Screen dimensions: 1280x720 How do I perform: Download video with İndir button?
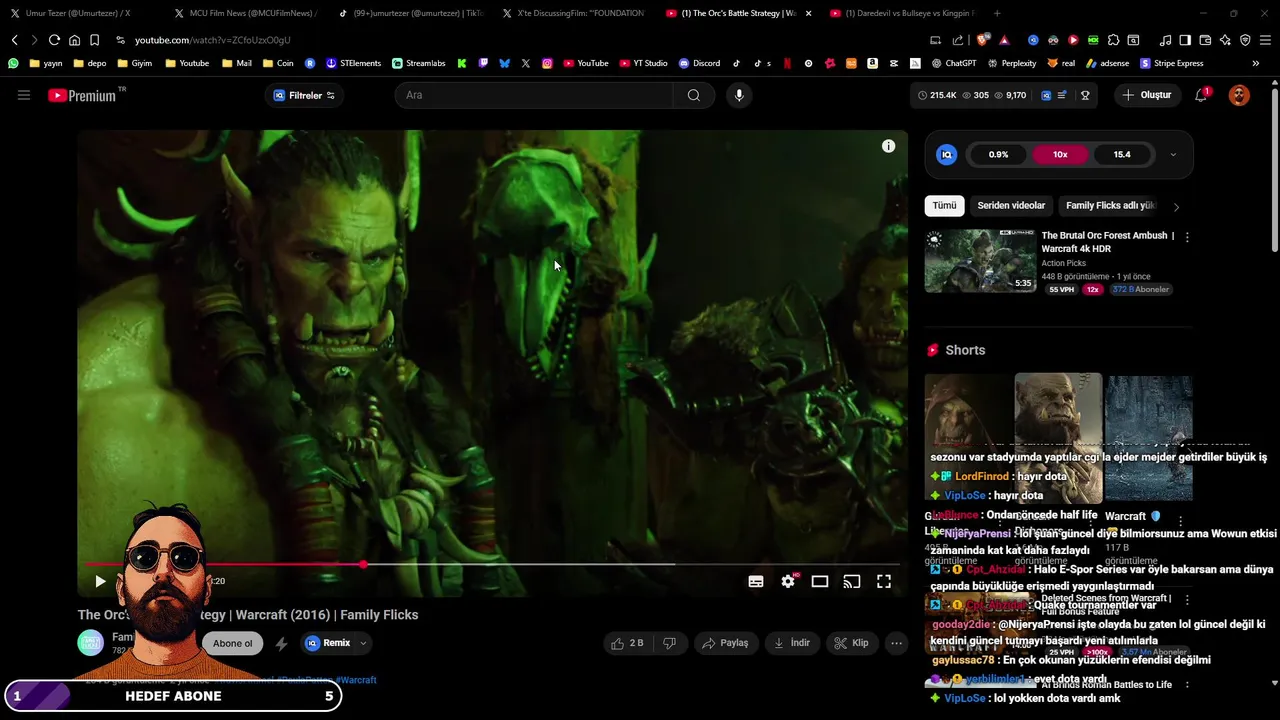pyautogui.click(x=791, y=643)
